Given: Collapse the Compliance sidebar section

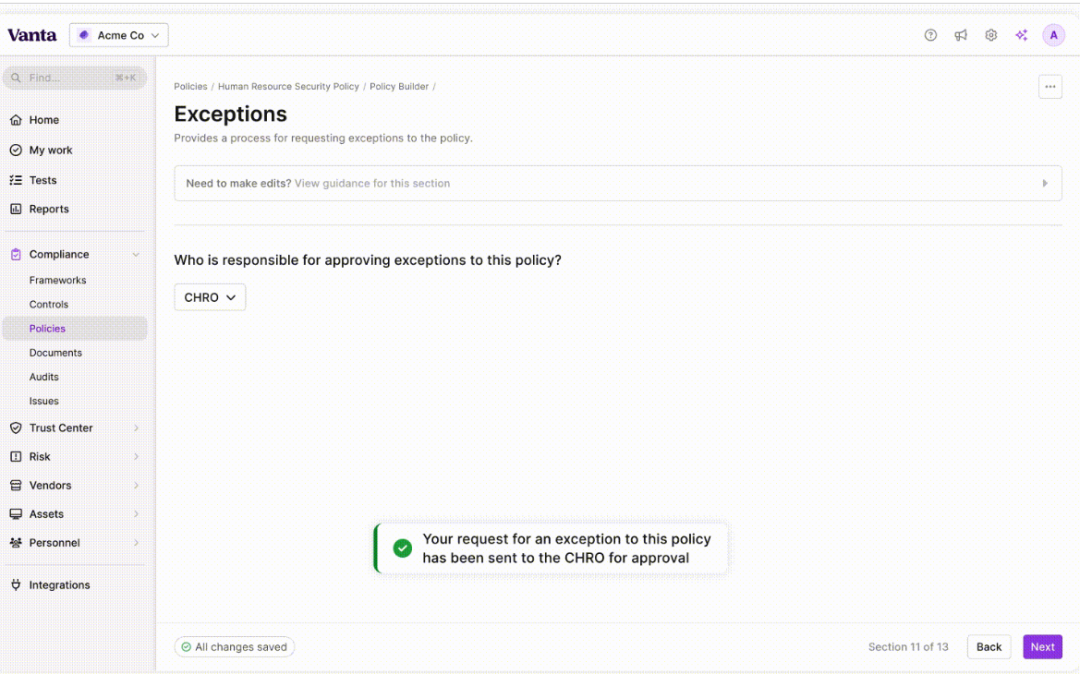Looking at the screenshot, I should coord(136,255).
